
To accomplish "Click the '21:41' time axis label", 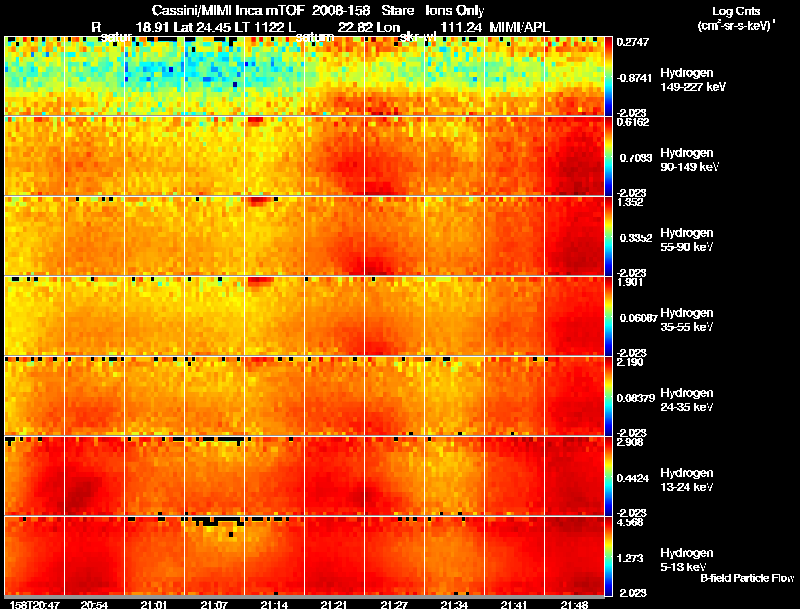I will pos(514,605).
